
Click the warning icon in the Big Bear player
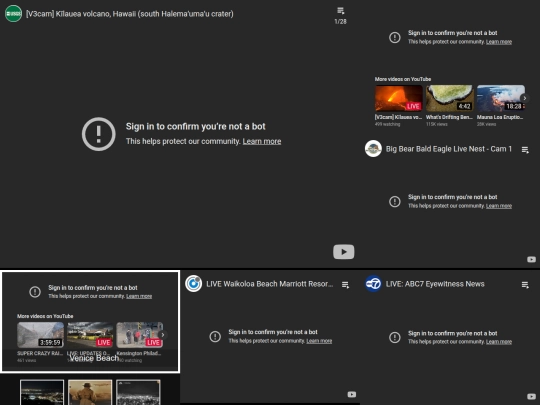pyautogui.click(x=395, y=201)
